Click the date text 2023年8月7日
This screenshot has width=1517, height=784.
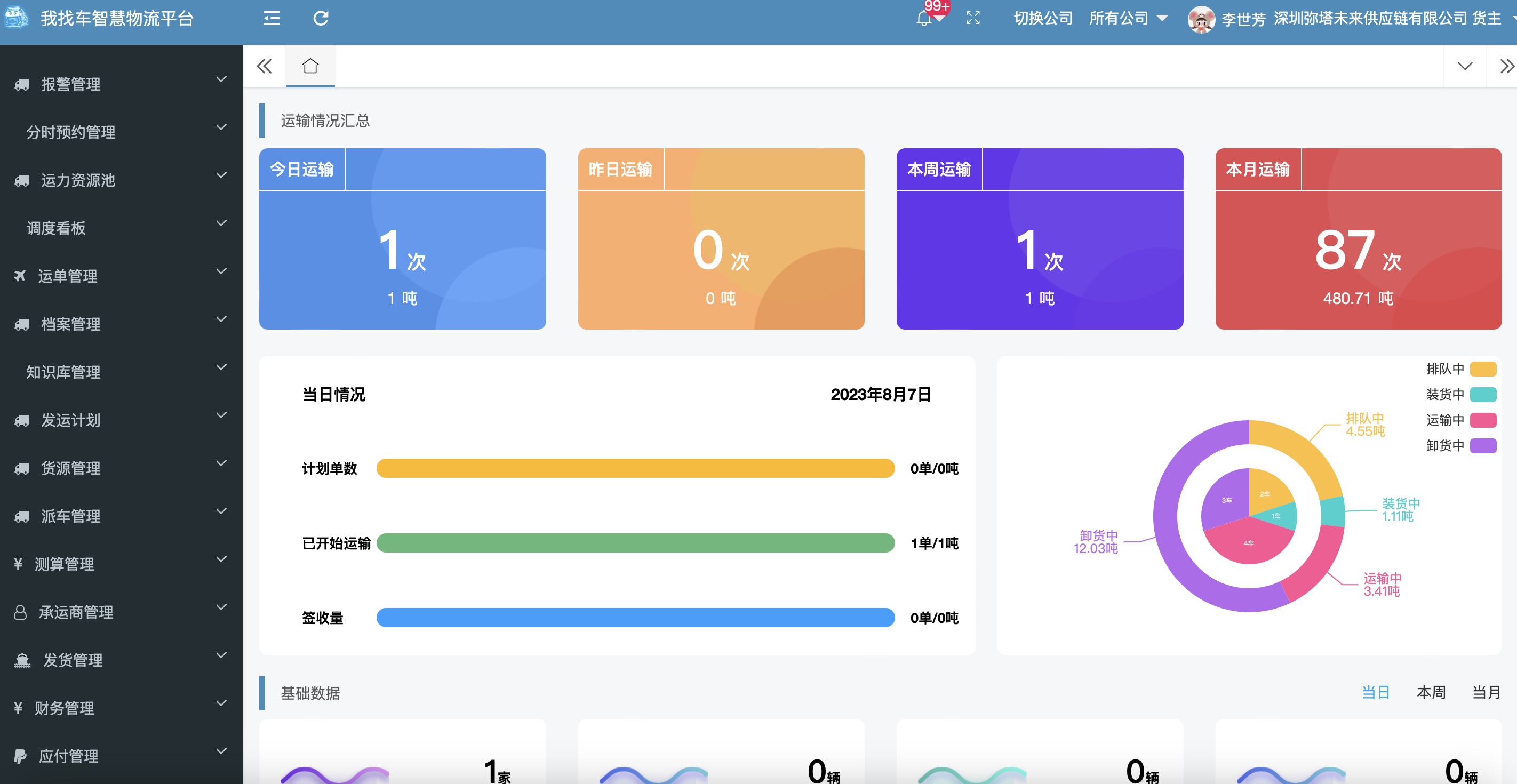tap(881, 394)
